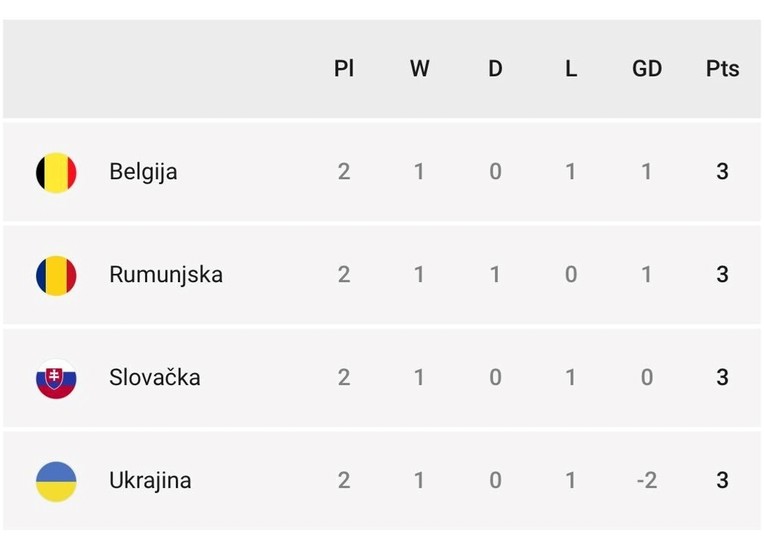Image resolution: width=764 pixels, height=556 pixels.
Task: Click Belgija's points value
Action: (722, 172)
